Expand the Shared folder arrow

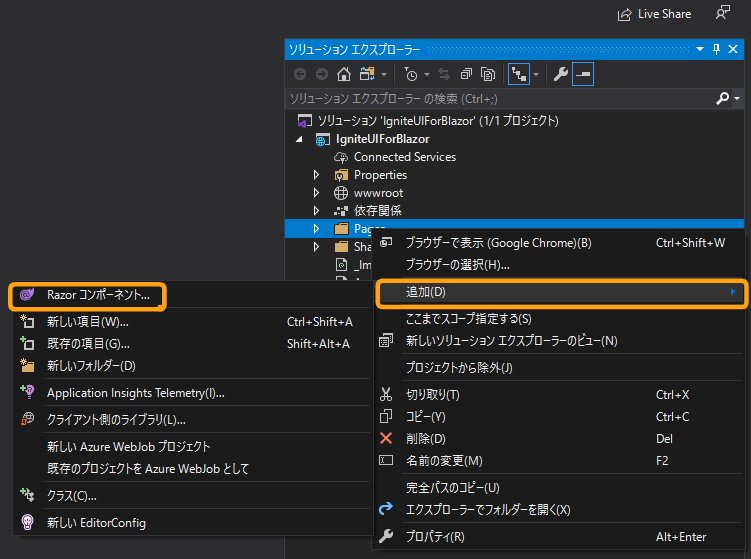click(x=316, y=247)
